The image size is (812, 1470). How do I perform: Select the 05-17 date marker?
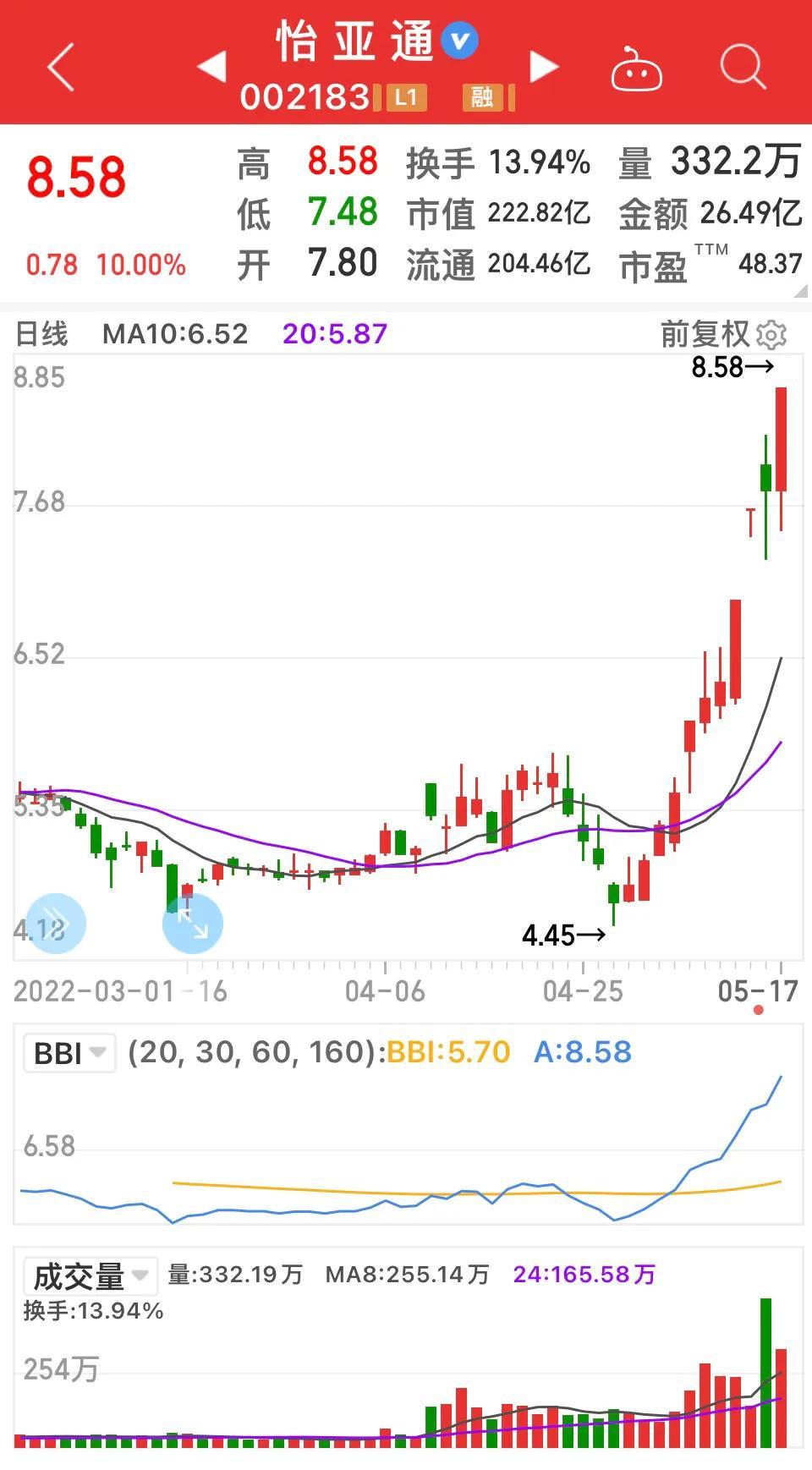[758, 991]
